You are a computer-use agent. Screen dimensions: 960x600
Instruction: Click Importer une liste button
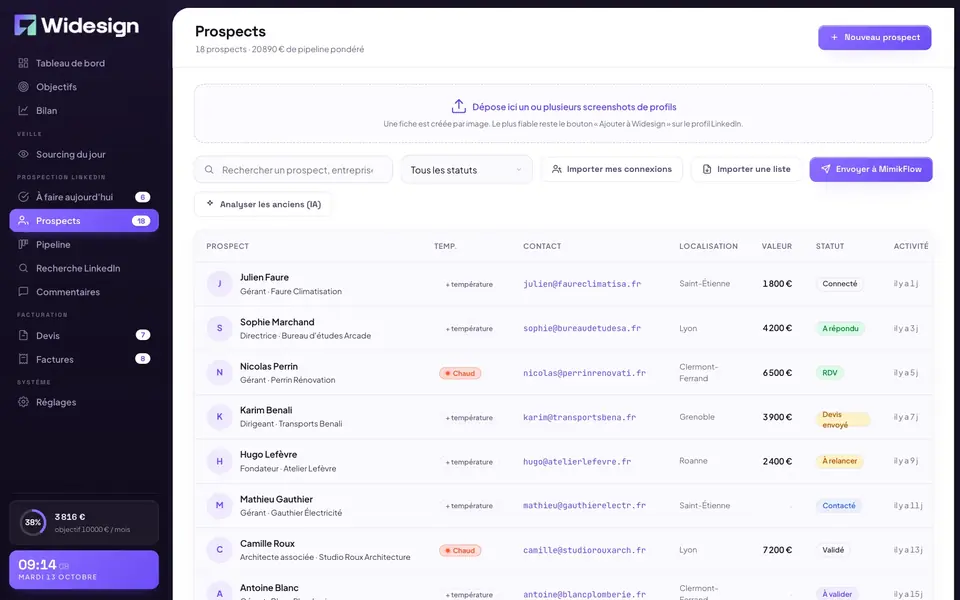[x=746, y=169]
